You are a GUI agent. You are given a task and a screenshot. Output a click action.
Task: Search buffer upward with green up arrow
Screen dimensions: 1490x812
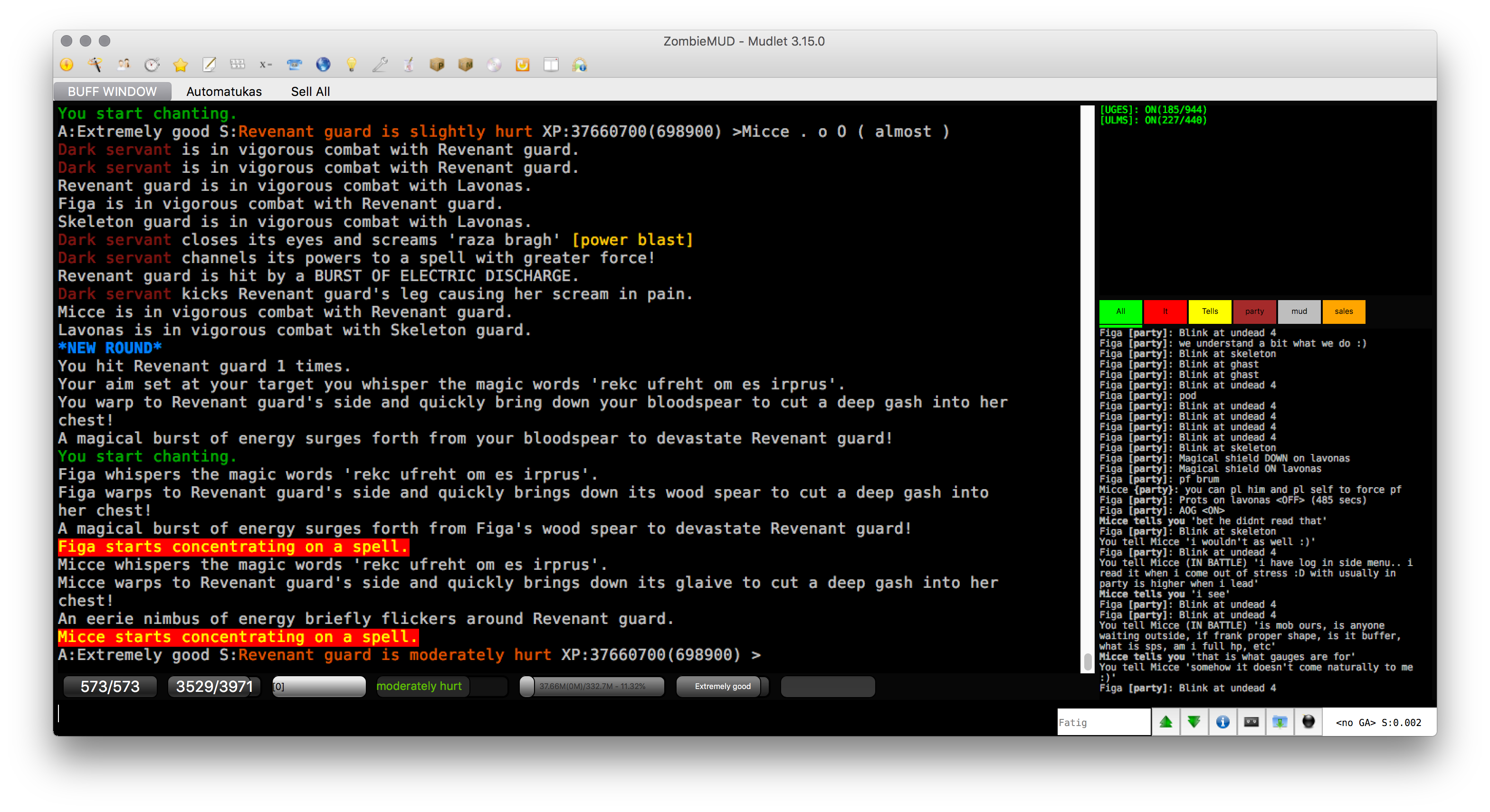1165,722
